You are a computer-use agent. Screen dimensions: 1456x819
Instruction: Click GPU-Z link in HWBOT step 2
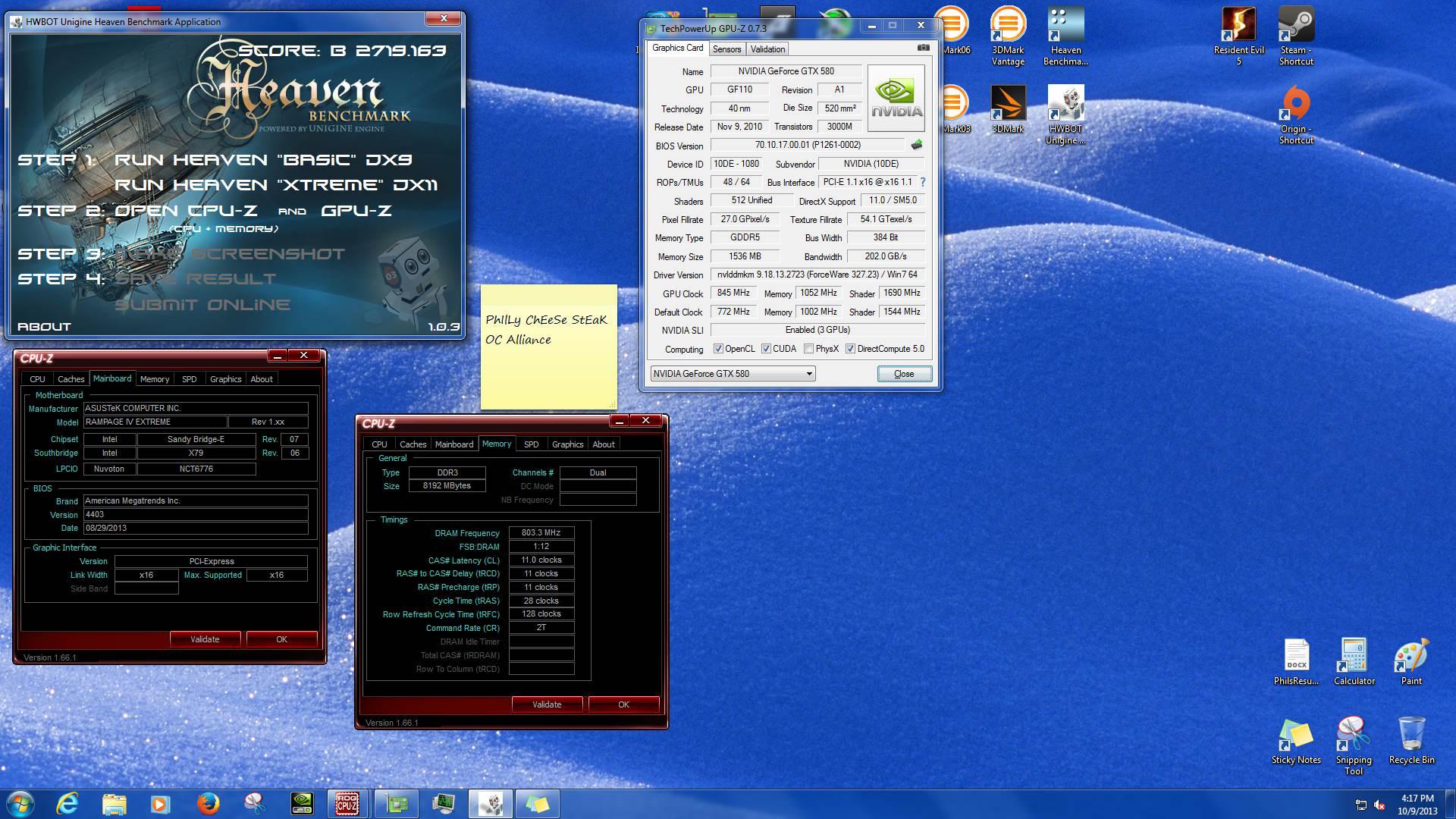point(356,211)
